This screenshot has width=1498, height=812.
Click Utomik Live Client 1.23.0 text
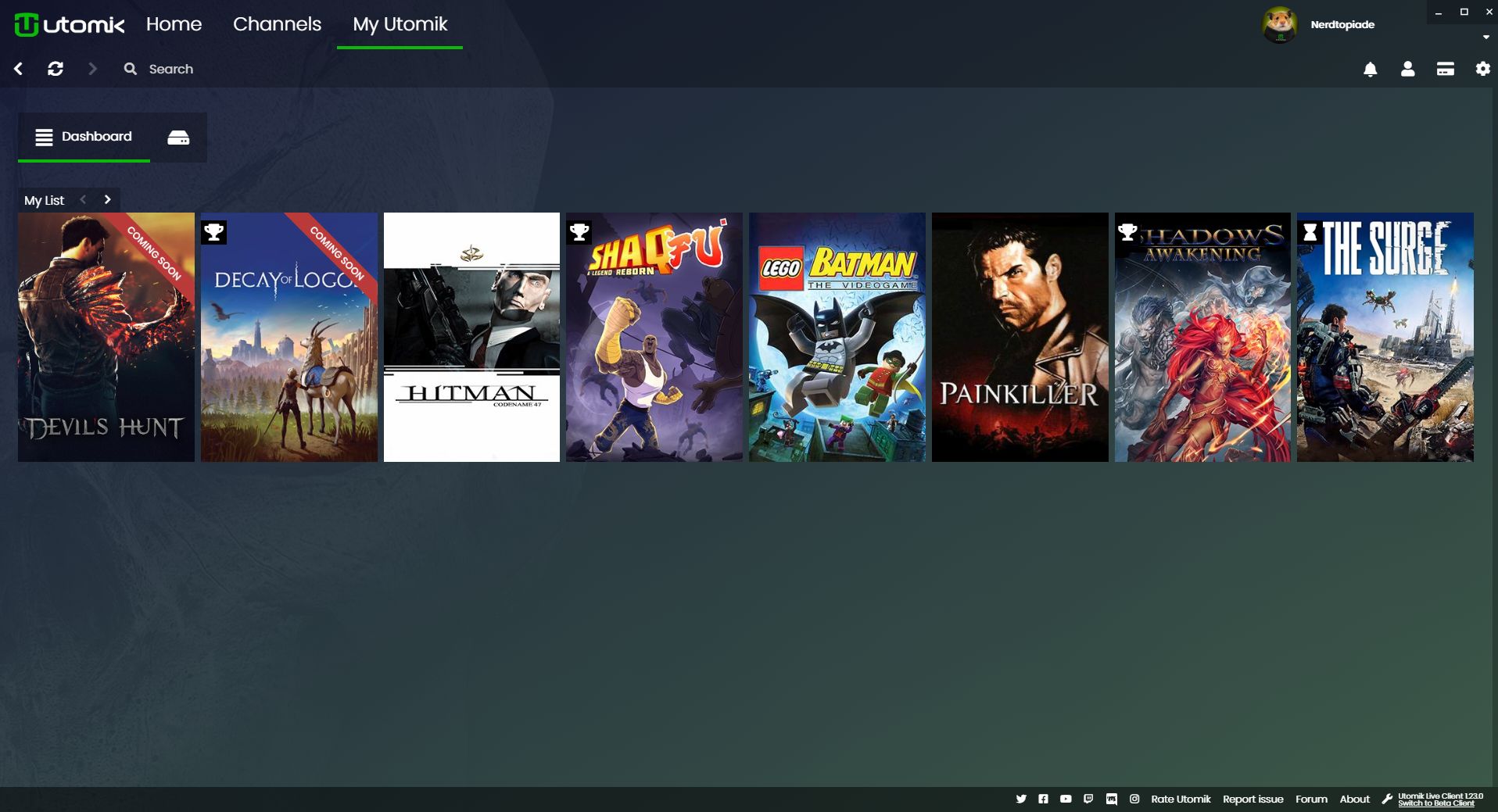click(x=1440, y=796)
